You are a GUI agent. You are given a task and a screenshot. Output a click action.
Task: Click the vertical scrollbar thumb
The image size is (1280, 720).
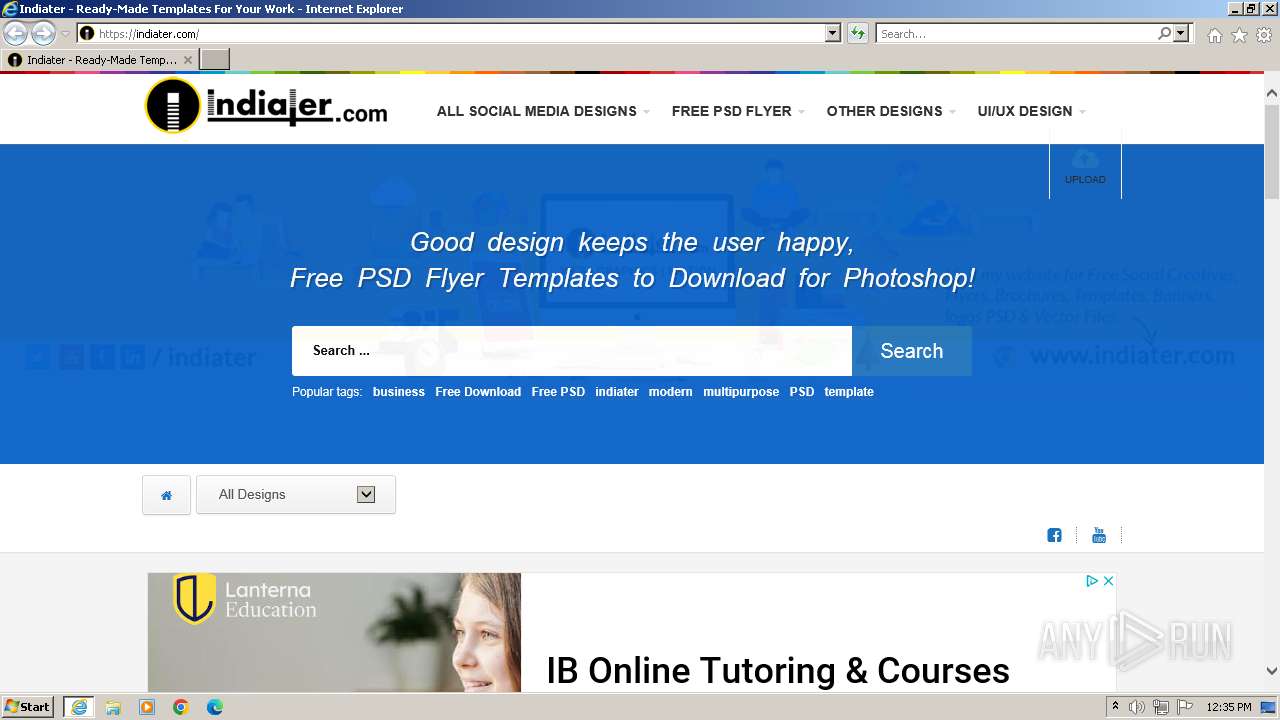click(x=1271, y=150)
